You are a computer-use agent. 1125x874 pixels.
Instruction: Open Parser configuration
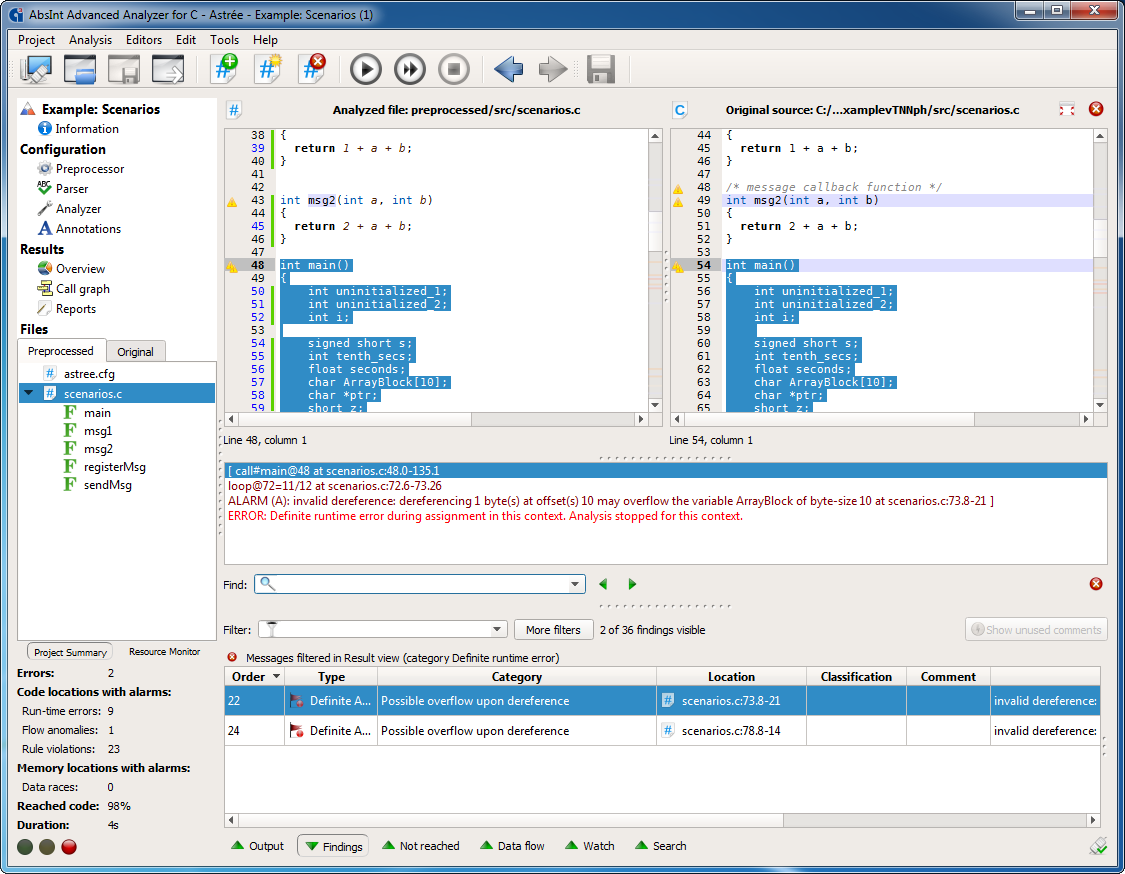[x=72, y=189]
